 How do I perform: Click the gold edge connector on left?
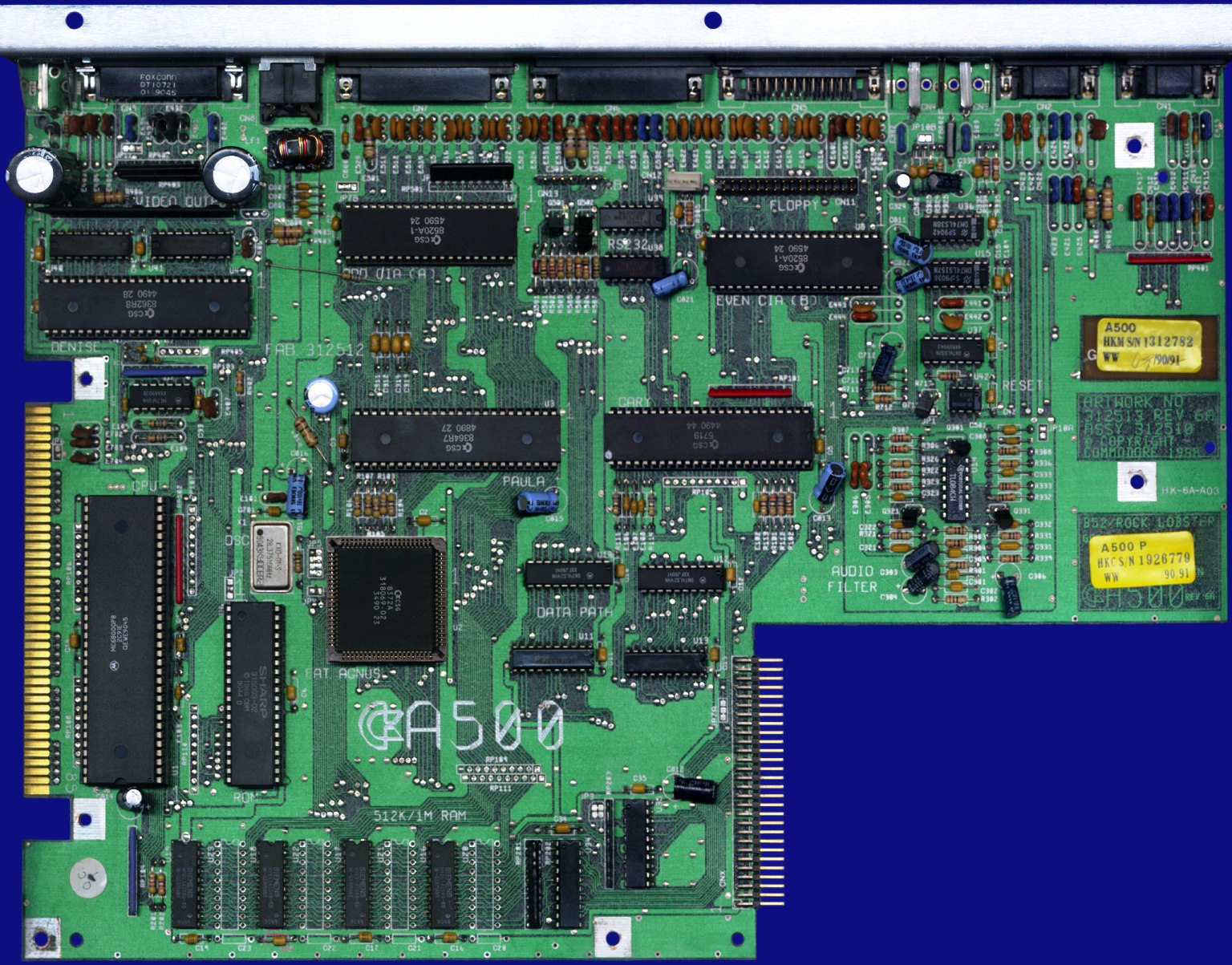(x=37, y=599)
